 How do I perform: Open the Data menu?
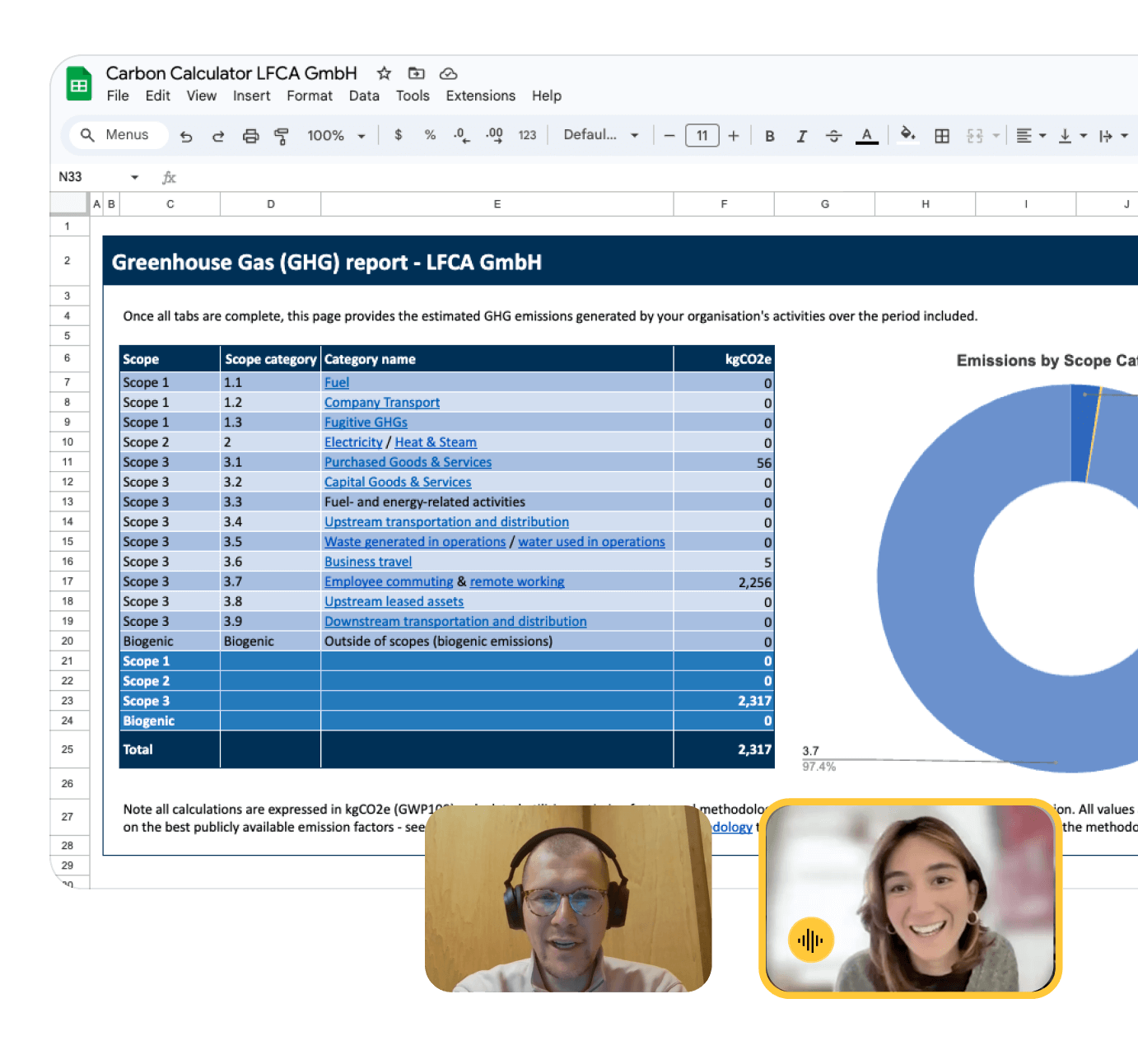click(x=364, y=96)
